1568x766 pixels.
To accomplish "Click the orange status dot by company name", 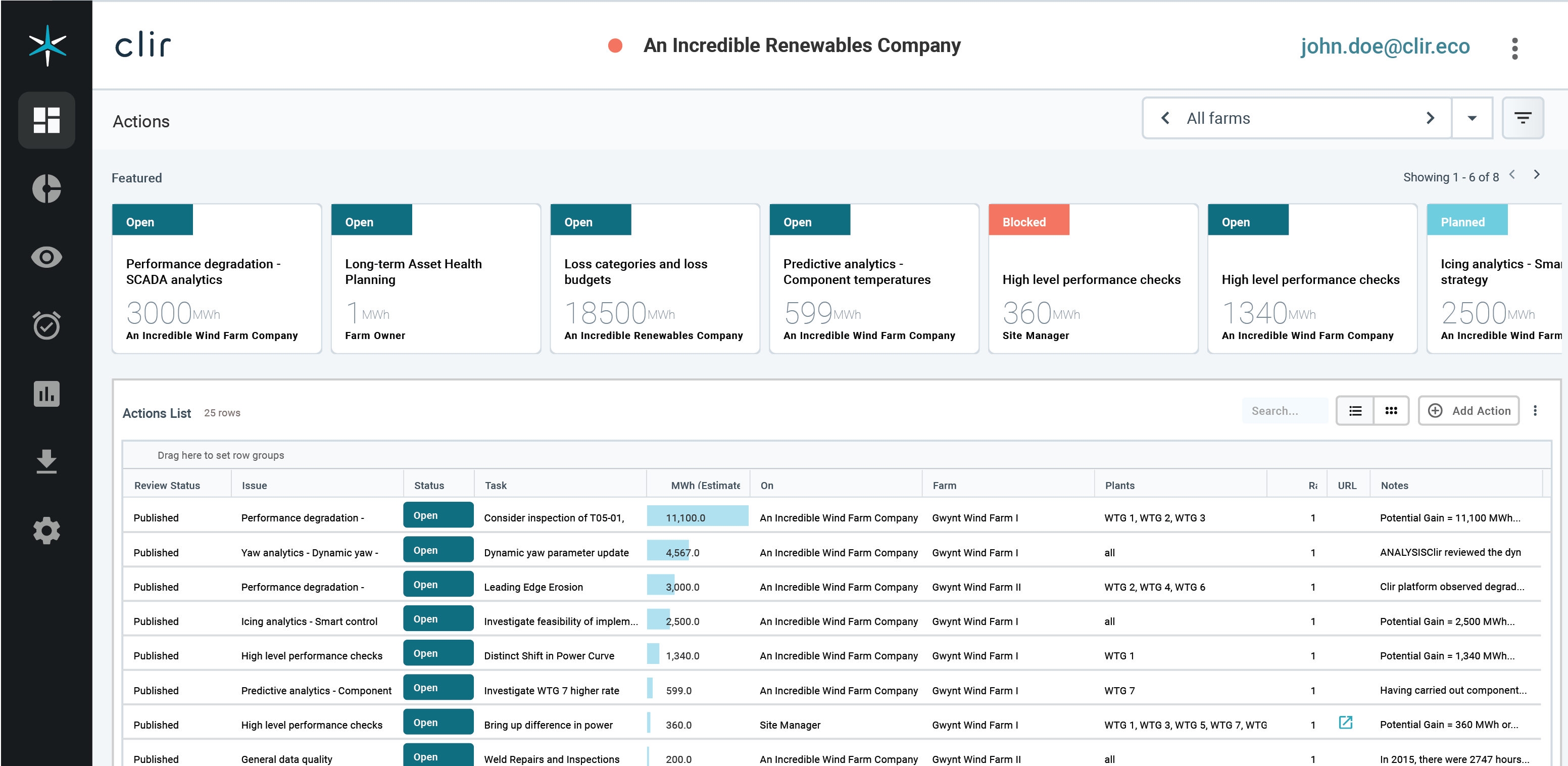I will click(615, 45).
